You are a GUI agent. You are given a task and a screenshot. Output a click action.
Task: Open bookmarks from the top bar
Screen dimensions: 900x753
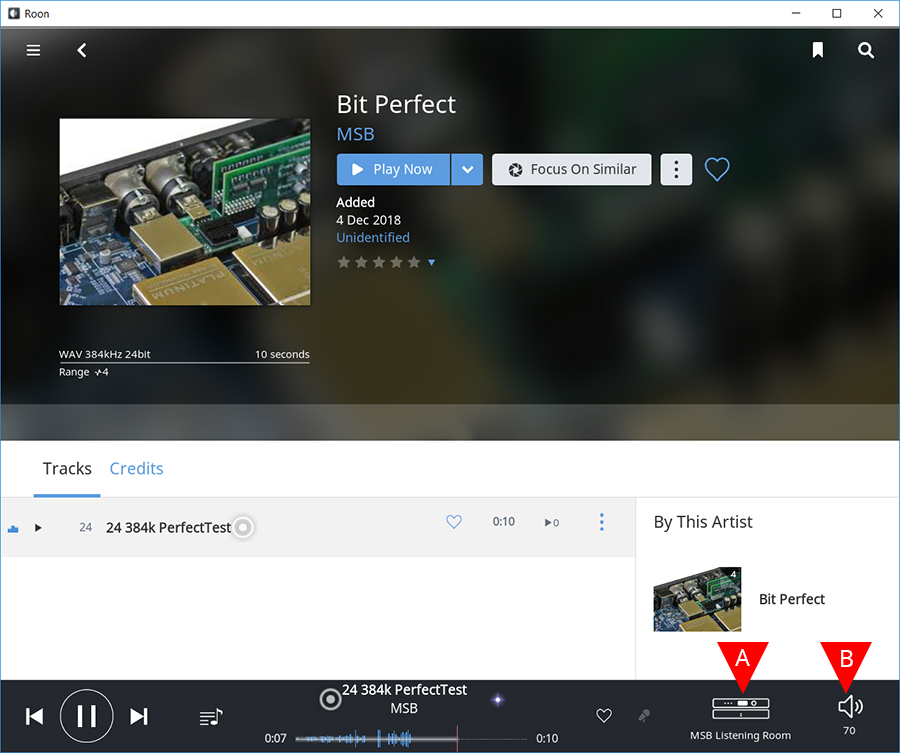tap(818, 50)
